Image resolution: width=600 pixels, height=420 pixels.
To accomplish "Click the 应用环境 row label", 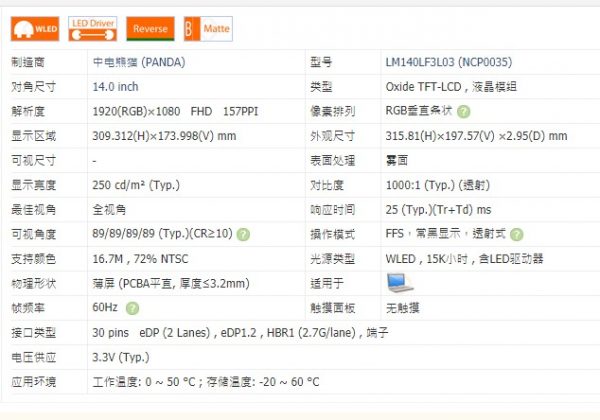I will [34, 382].
